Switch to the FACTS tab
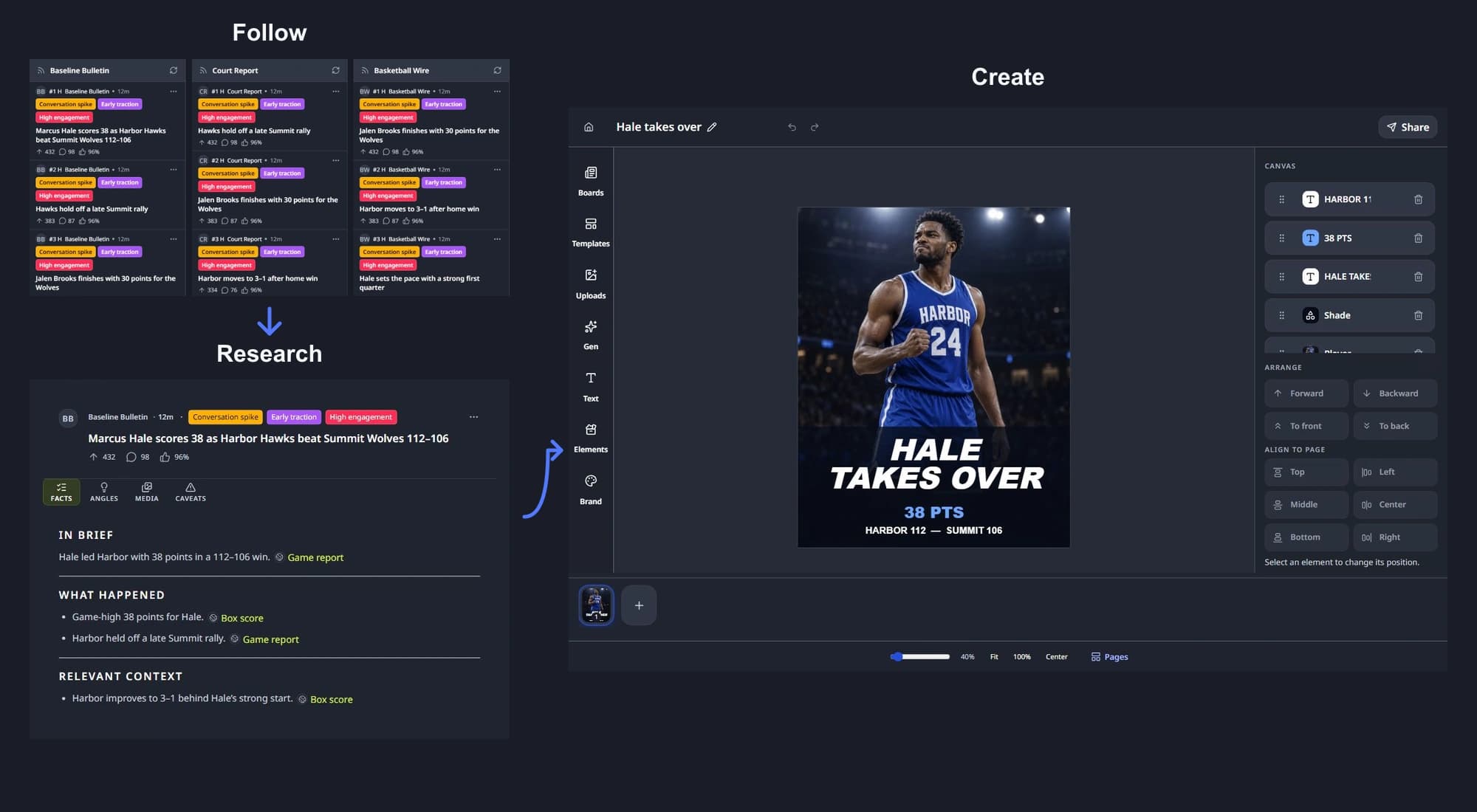1477x812 pixels. 61,492
